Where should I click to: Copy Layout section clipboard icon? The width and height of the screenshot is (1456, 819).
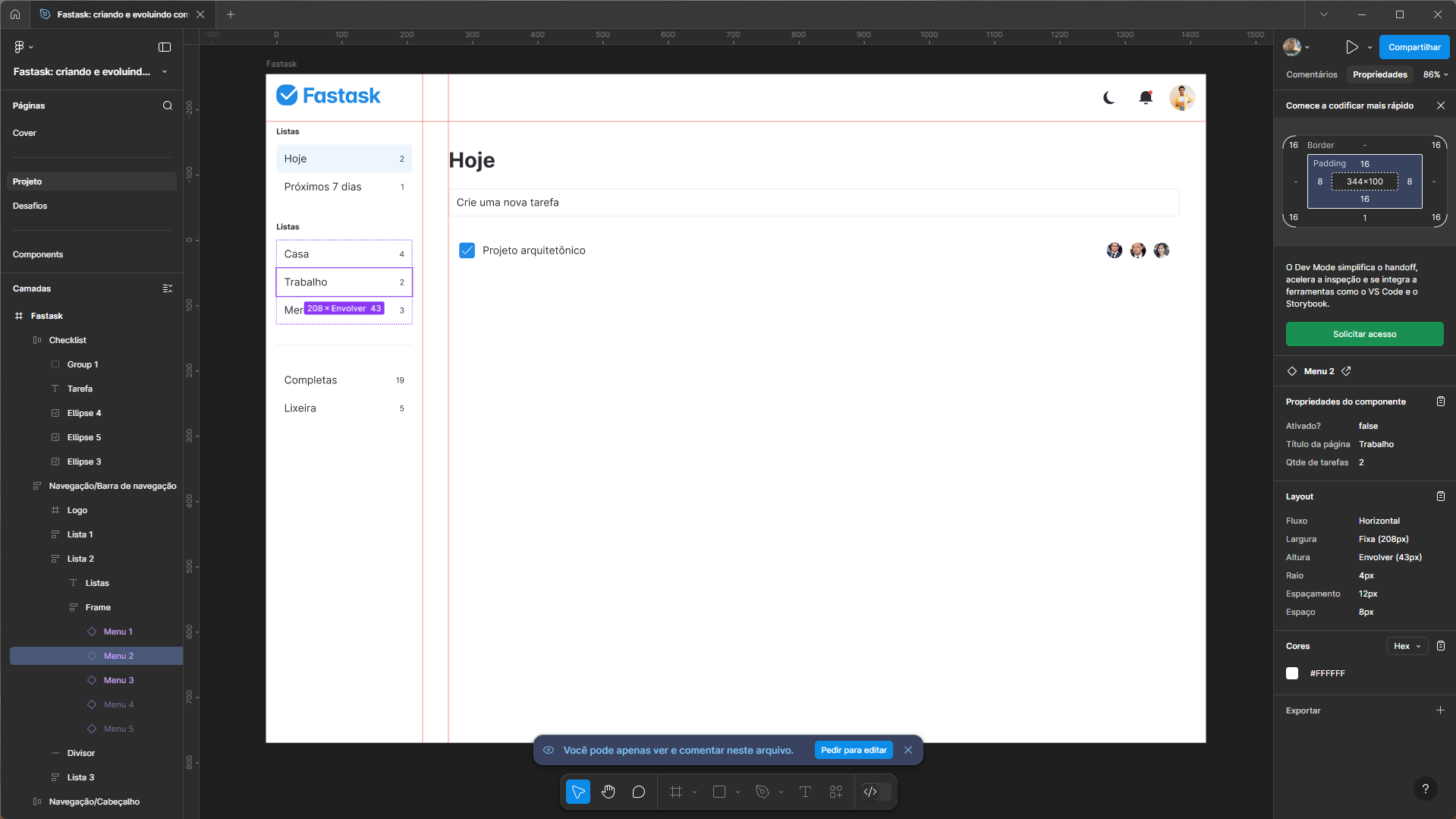pos(1441,496)
